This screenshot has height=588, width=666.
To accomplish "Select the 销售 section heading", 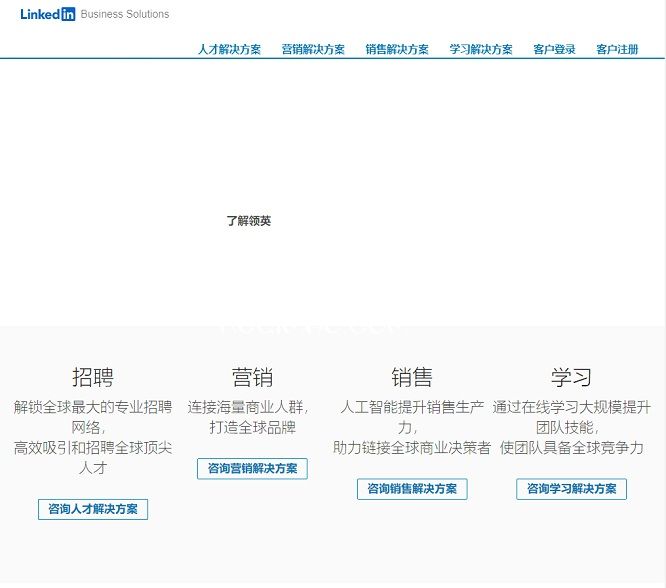I will click(412, 377).
